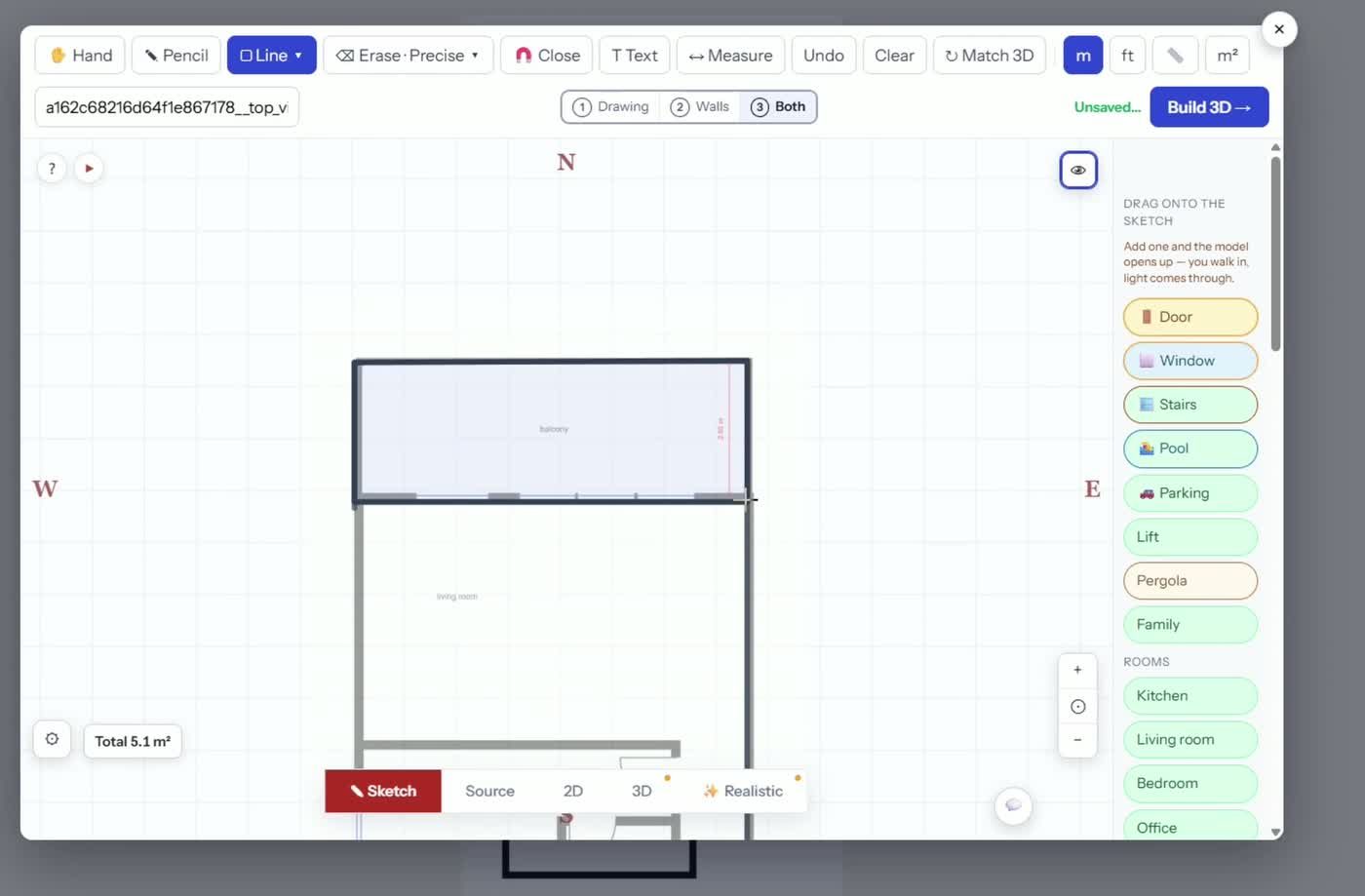Zoom out with the minus button
Viewport: 1365px width, 896px height.
point(1077,740)
